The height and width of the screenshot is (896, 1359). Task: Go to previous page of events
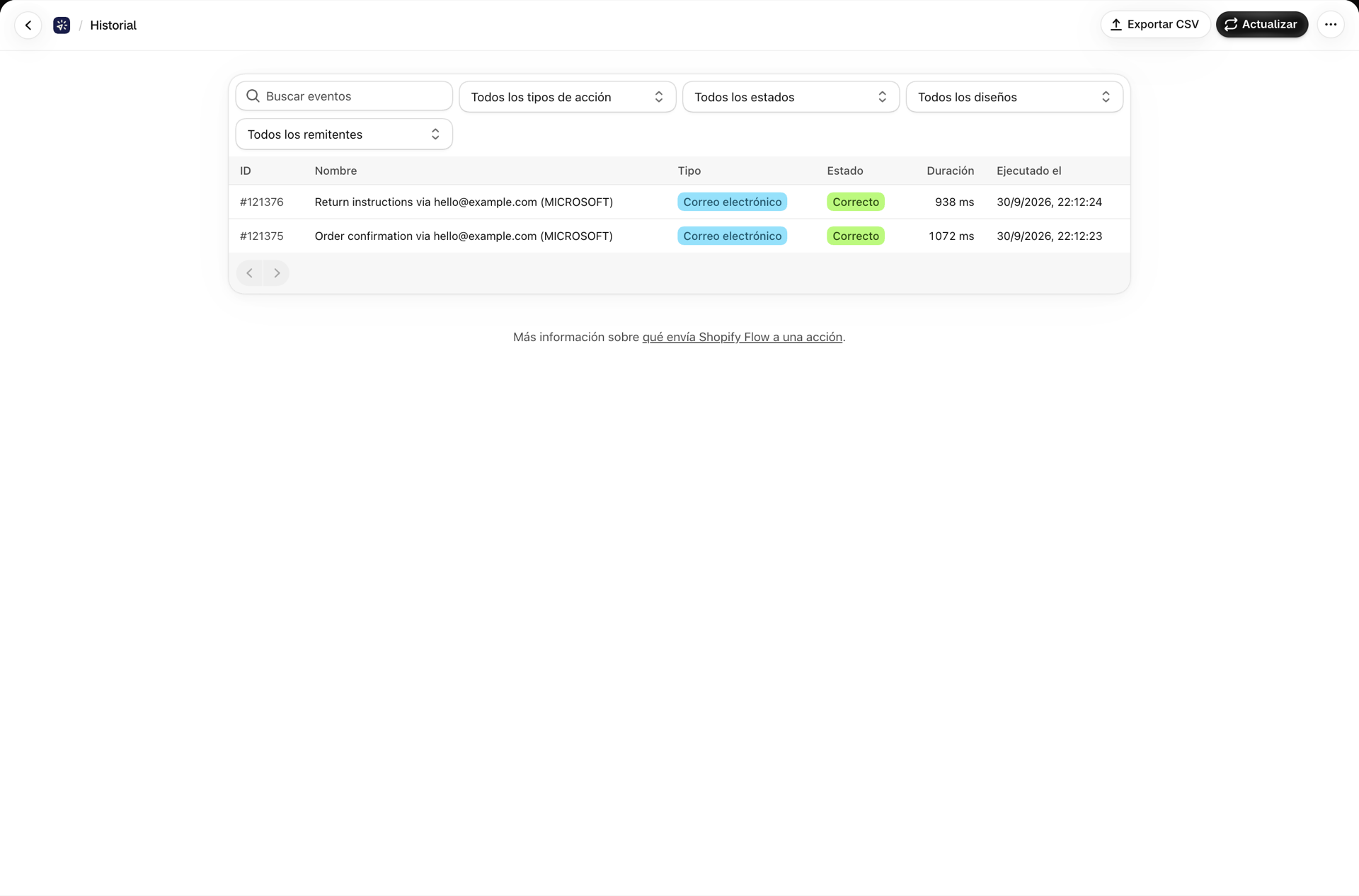pyautogui.click(x=249, y=273)
